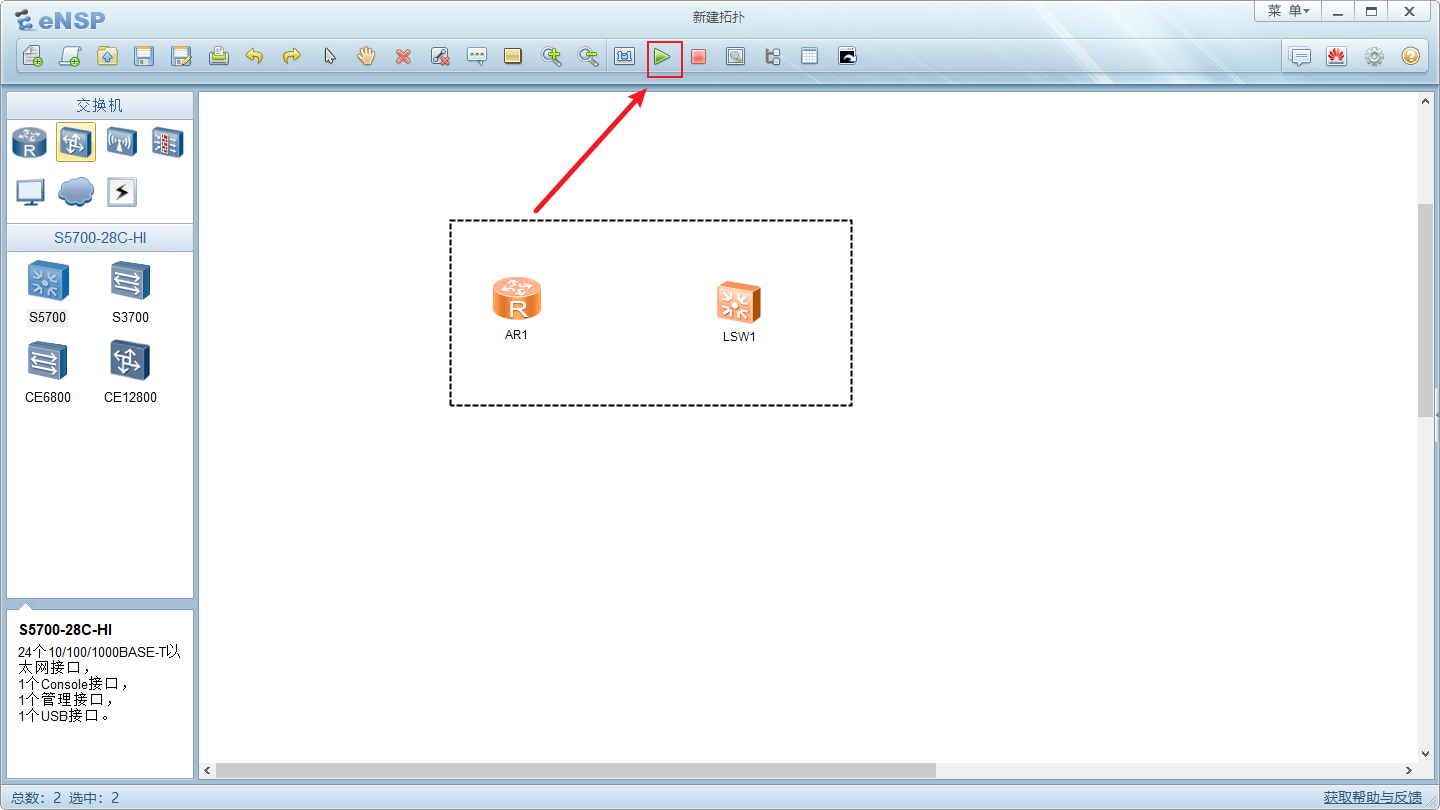Screen dimensions: 1440x810
Task: Open an existing topology file
Action: point(107,56)
